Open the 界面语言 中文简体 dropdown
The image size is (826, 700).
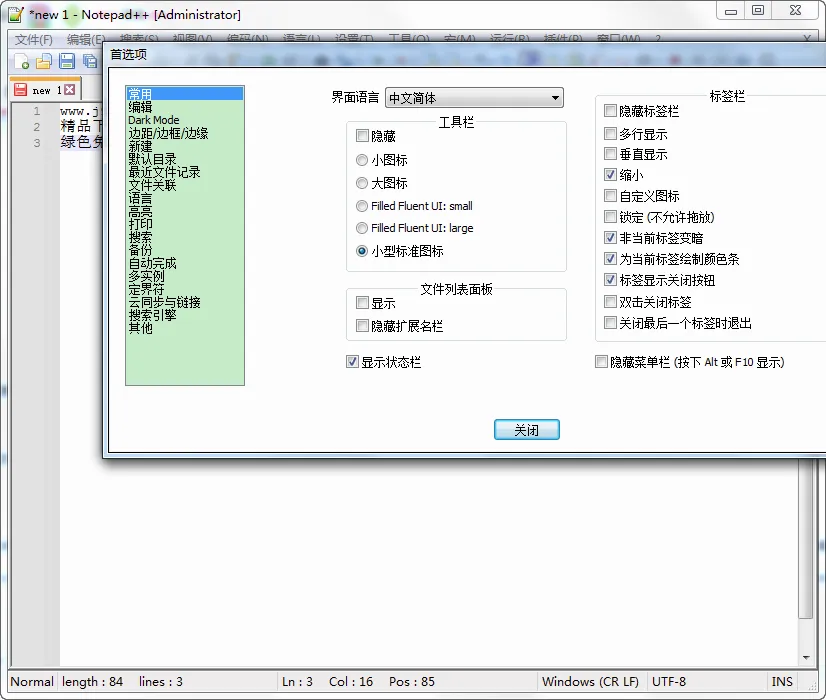[x=474, y=98]
